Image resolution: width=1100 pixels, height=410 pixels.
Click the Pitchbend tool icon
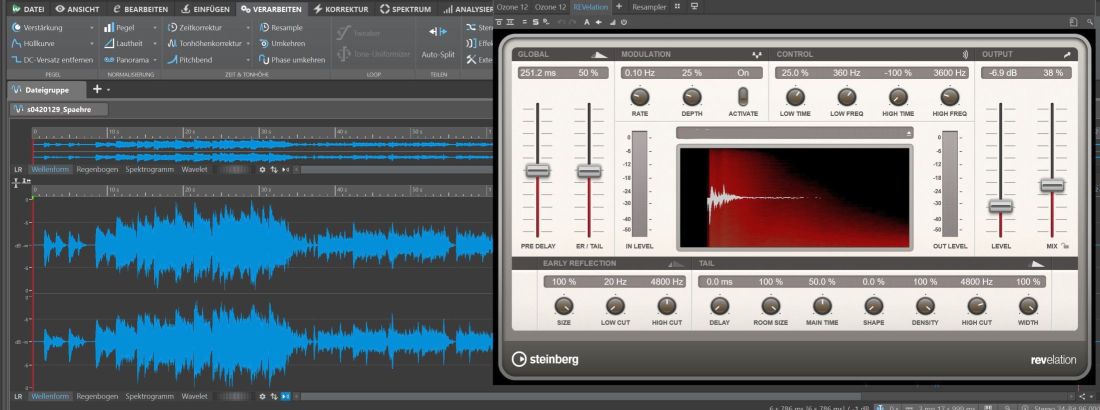click(x=172, y=60)
